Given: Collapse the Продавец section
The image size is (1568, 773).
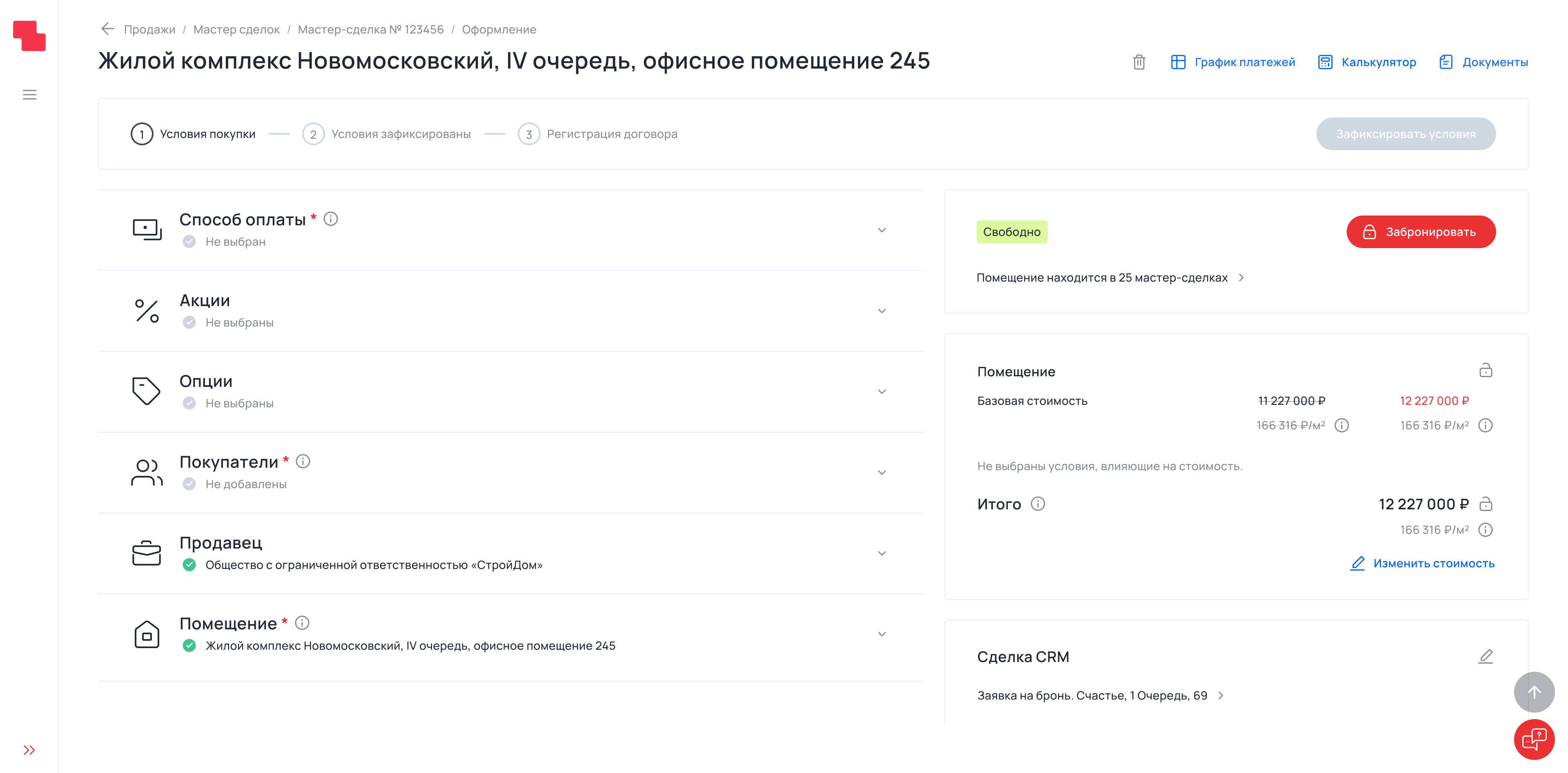Looking at the screenshot, I should (881, 553).
